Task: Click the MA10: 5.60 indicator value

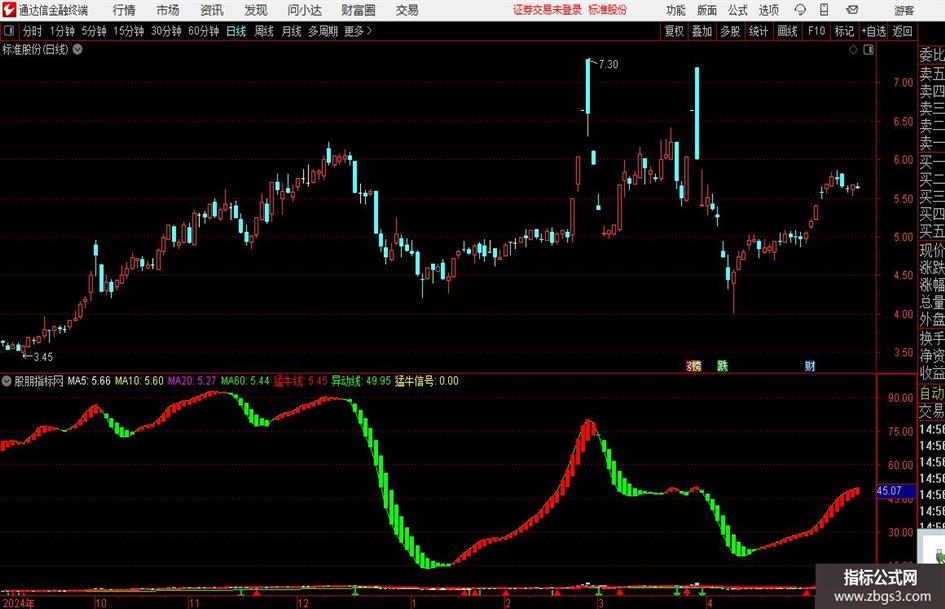Action: tap(139, 381)
